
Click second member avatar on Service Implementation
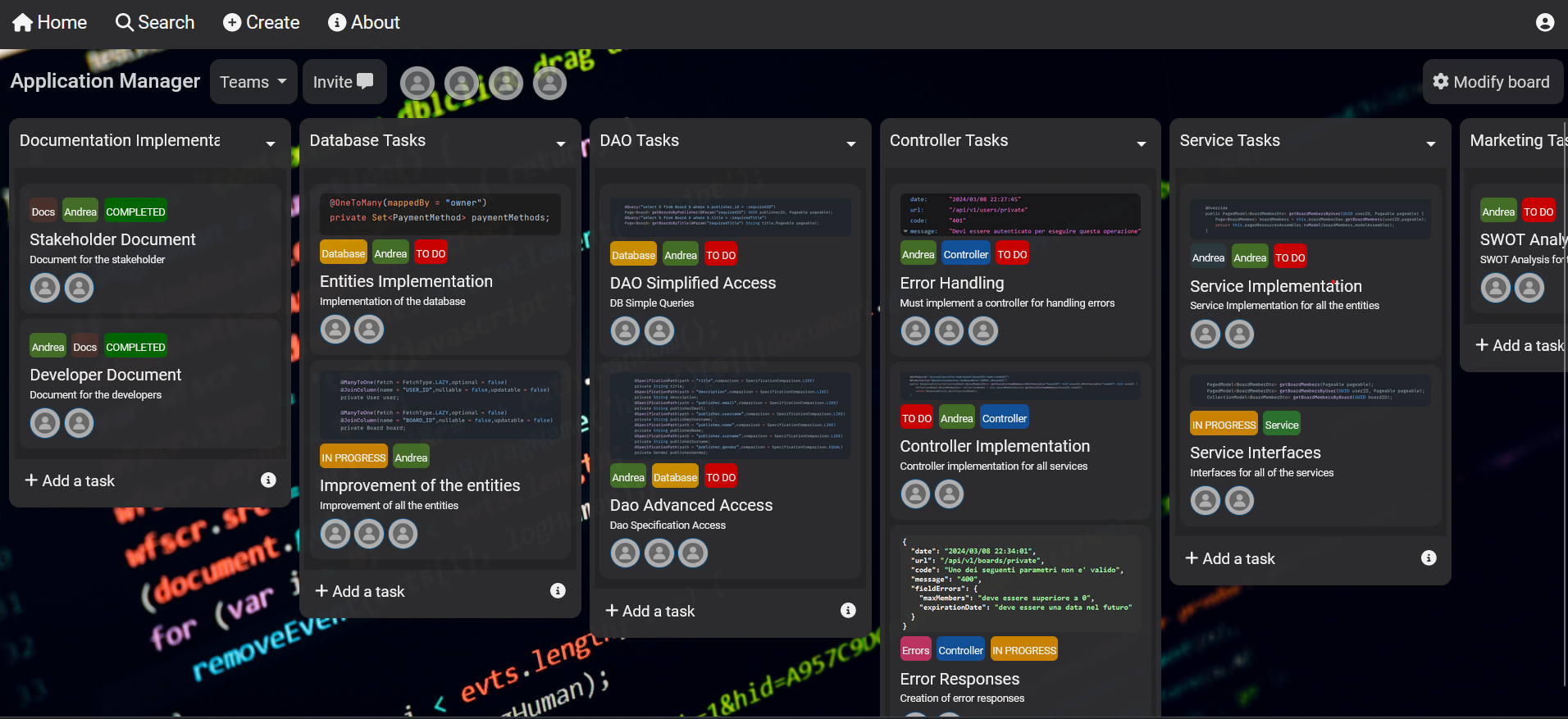(x=1239, y=334)
